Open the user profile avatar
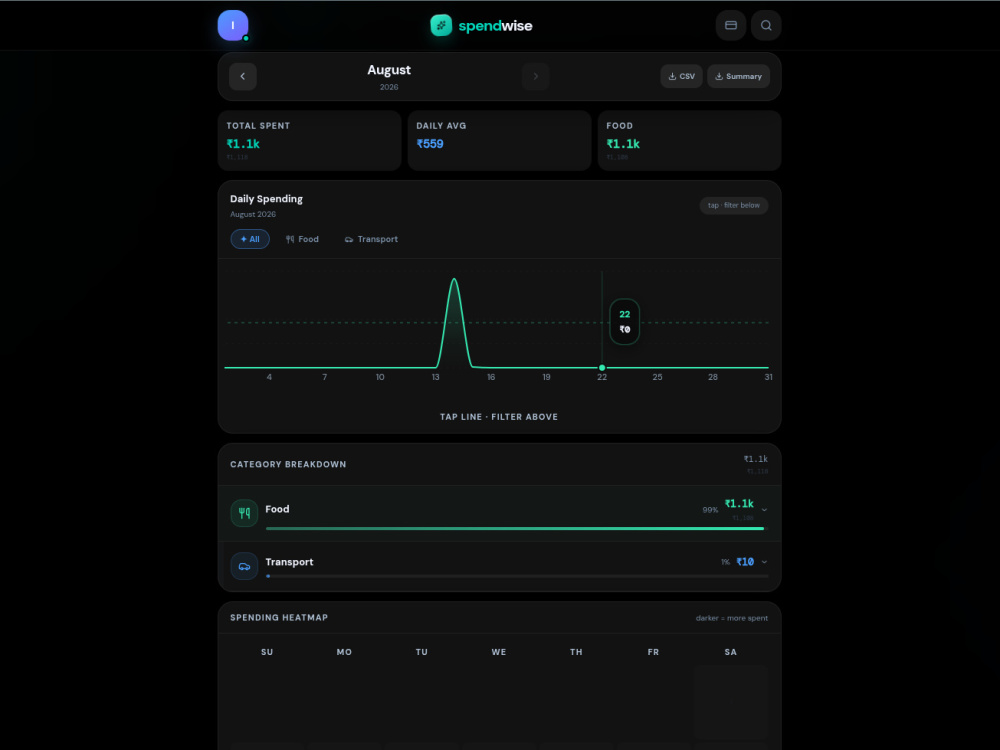This screenshot has width=1000, height=750. (233, 26)
